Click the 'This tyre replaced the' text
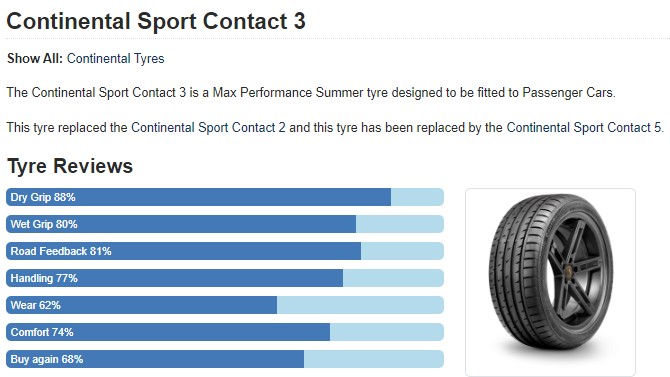 (67, 127)
